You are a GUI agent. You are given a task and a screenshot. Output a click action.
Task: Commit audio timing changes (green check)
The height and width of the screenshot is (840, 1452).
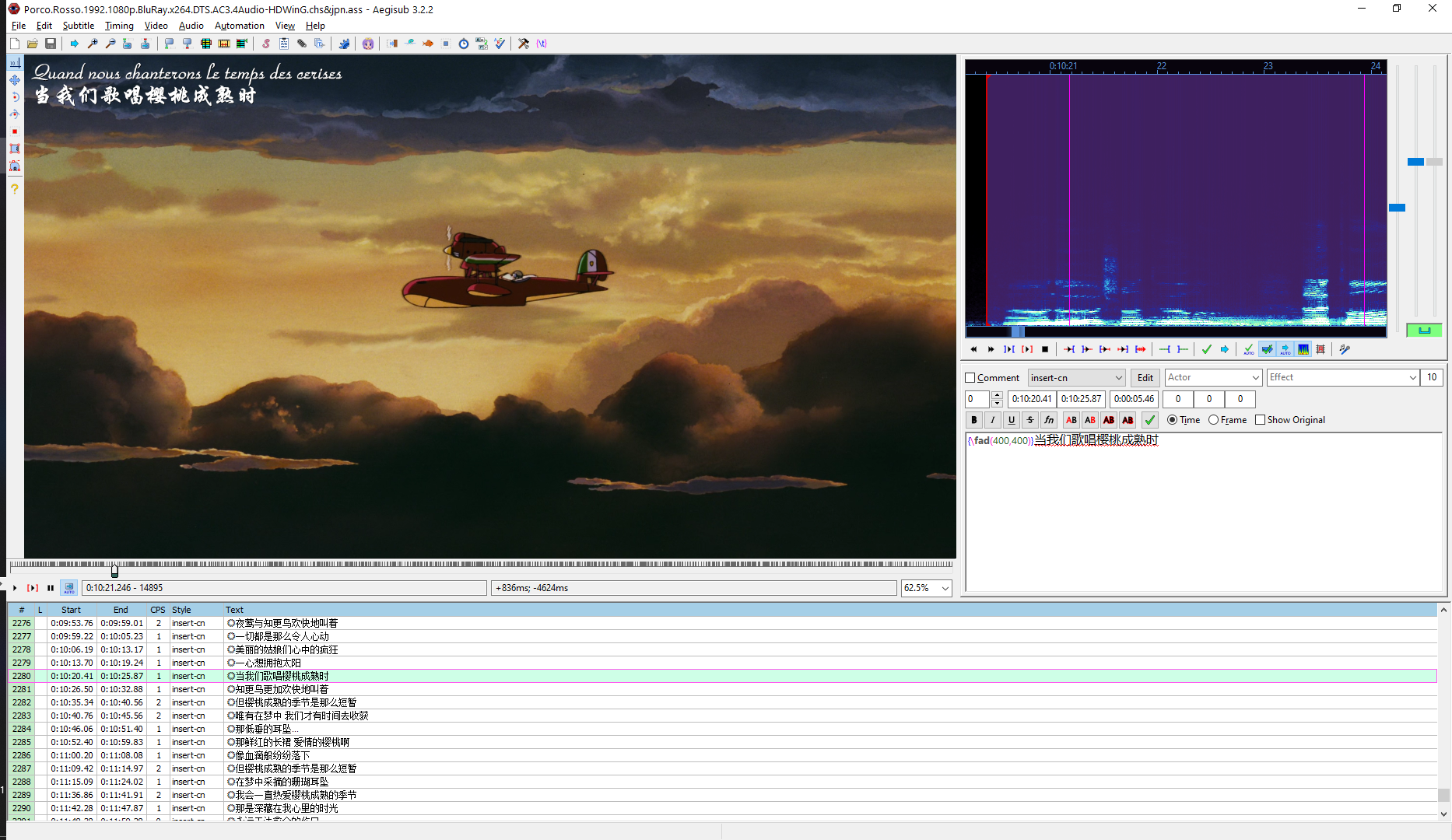point(1207,349)
